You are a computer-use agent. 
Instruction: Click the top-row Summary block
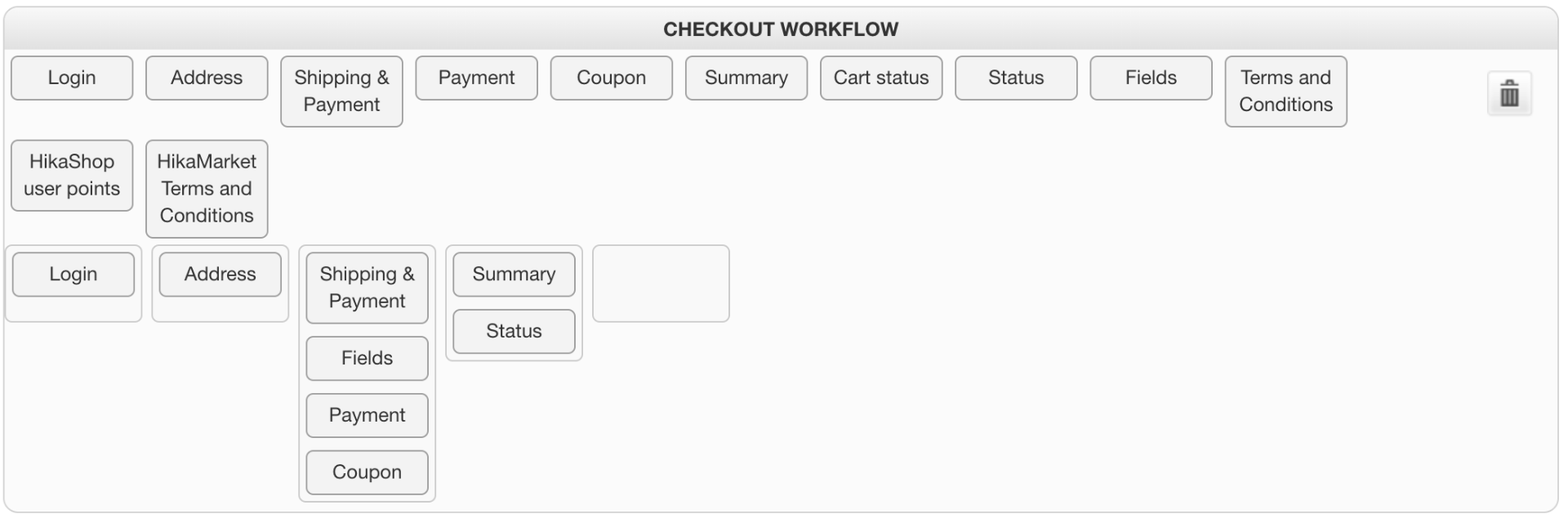pos(746,78)
